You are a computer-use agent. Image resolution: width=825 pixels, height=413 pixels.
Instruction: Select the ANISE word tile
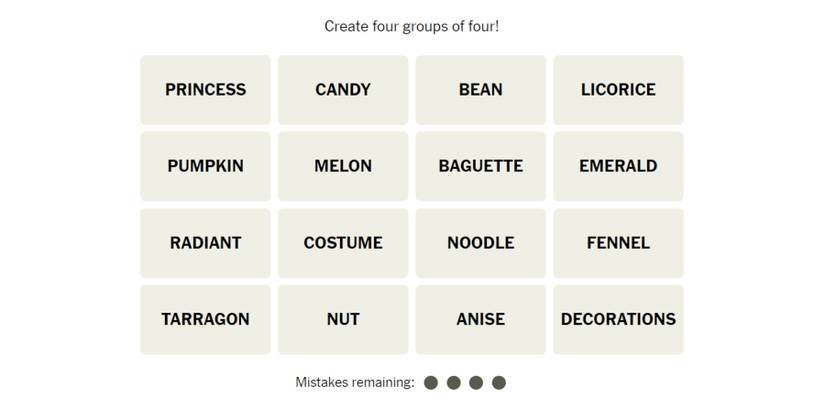[x=481, y=320]
